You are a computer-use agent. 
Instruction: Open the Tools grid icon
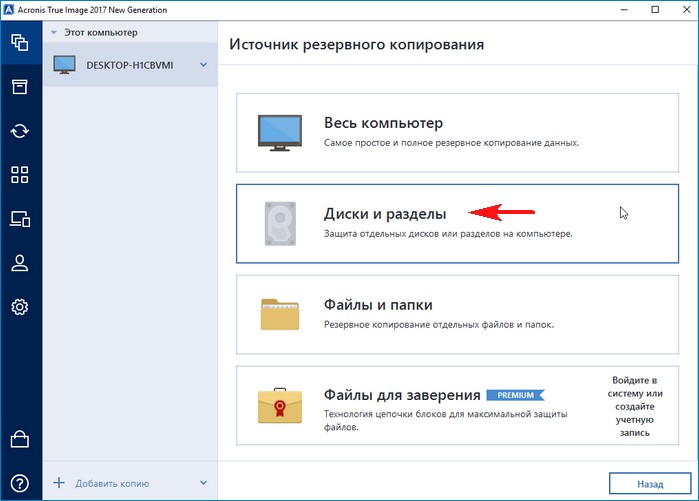click(19, 175)
